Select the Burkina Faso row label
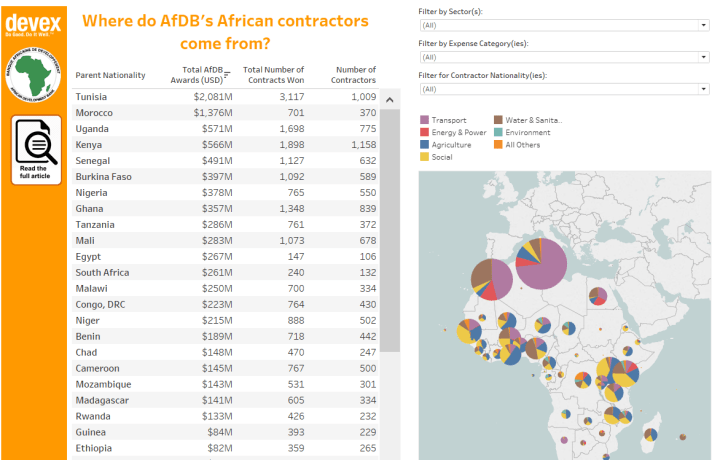The image size is (720, 460). click(x=103, y=177)
